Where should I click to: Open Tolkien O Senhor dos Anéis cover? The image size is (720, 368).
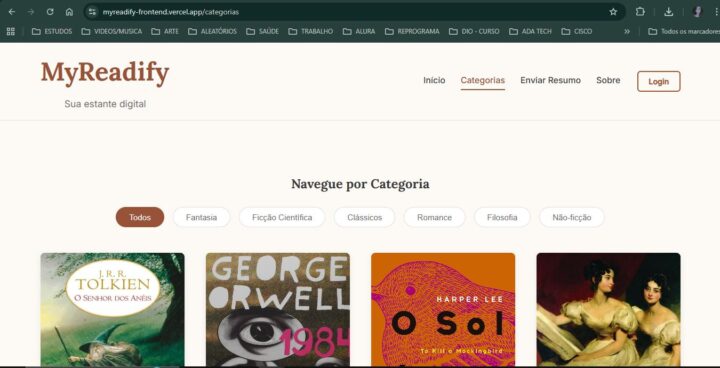112,309
